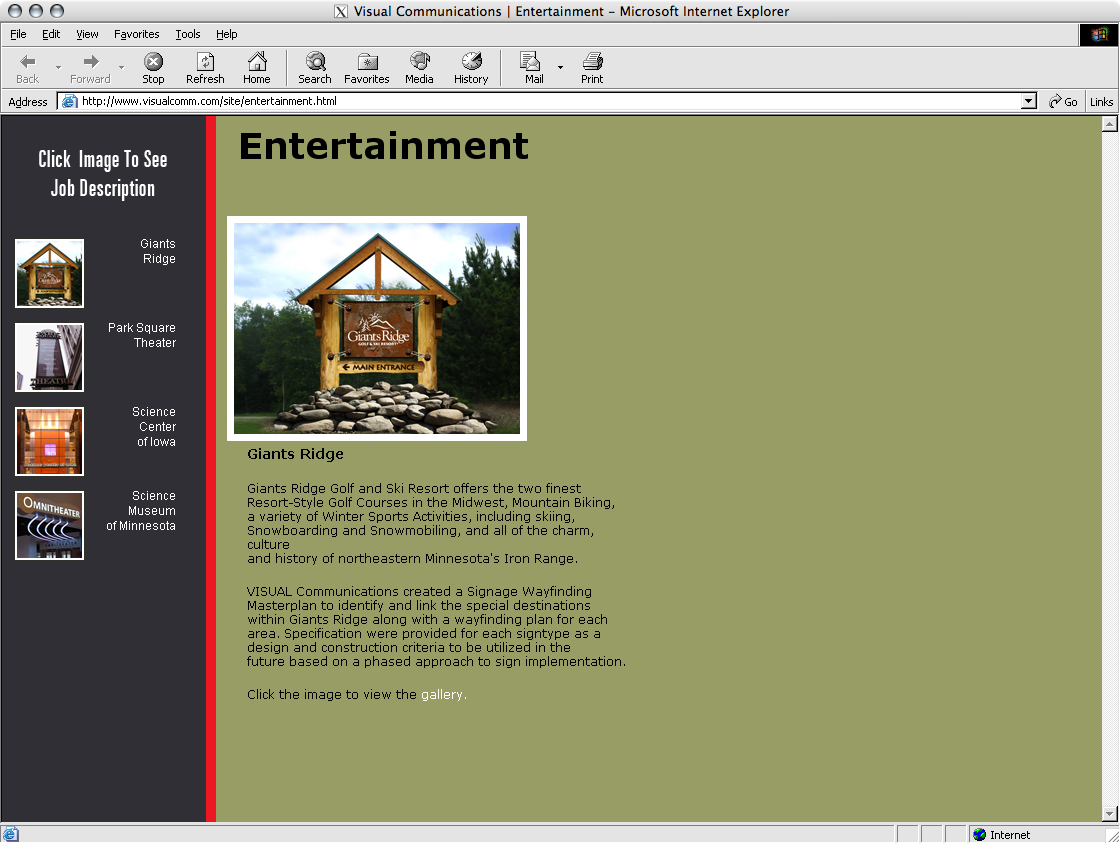Click the Internet zone status text
Image resolution: width=1120 pixels, height=843 pixels.
1009,834
